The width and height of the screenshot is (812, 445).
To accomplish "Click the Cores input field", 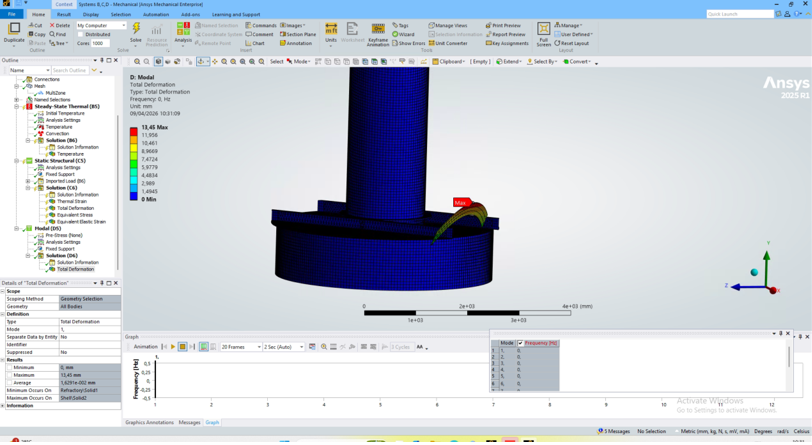I will click(x=100, y=44).
